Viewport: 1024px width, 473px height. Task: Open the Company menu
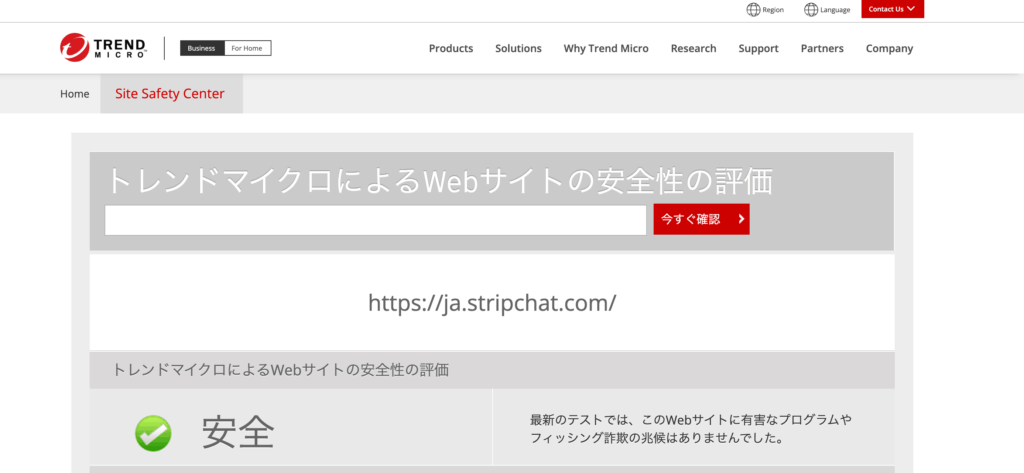point(889,48)
